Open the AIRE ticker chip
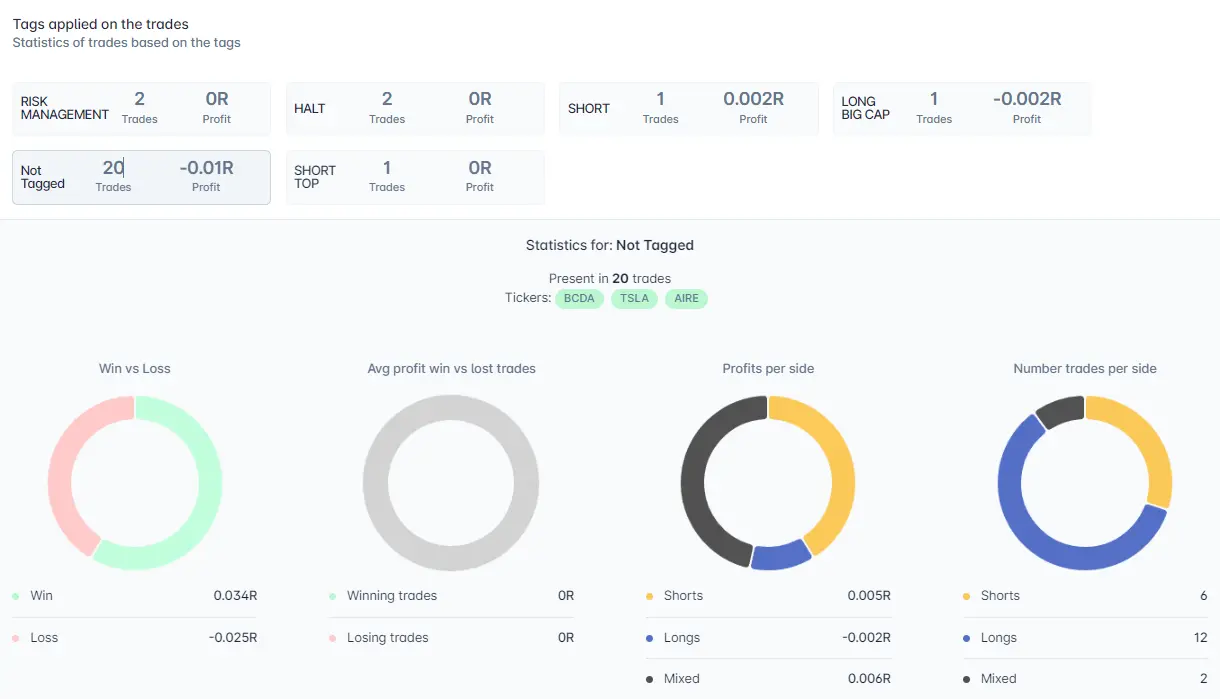The image size is (1220, 699). (x=686, y=298)
